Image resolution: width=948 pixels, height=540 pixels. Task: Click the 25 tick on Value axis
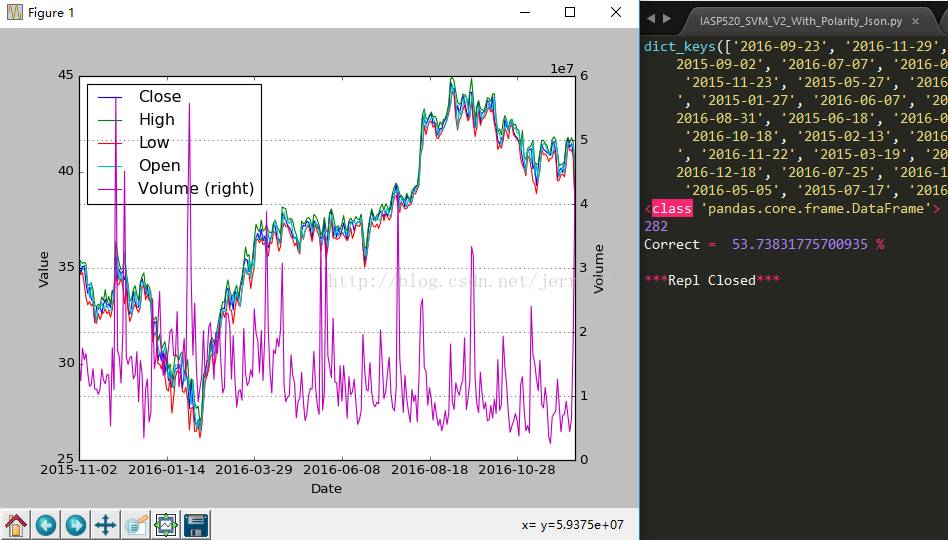65,459
